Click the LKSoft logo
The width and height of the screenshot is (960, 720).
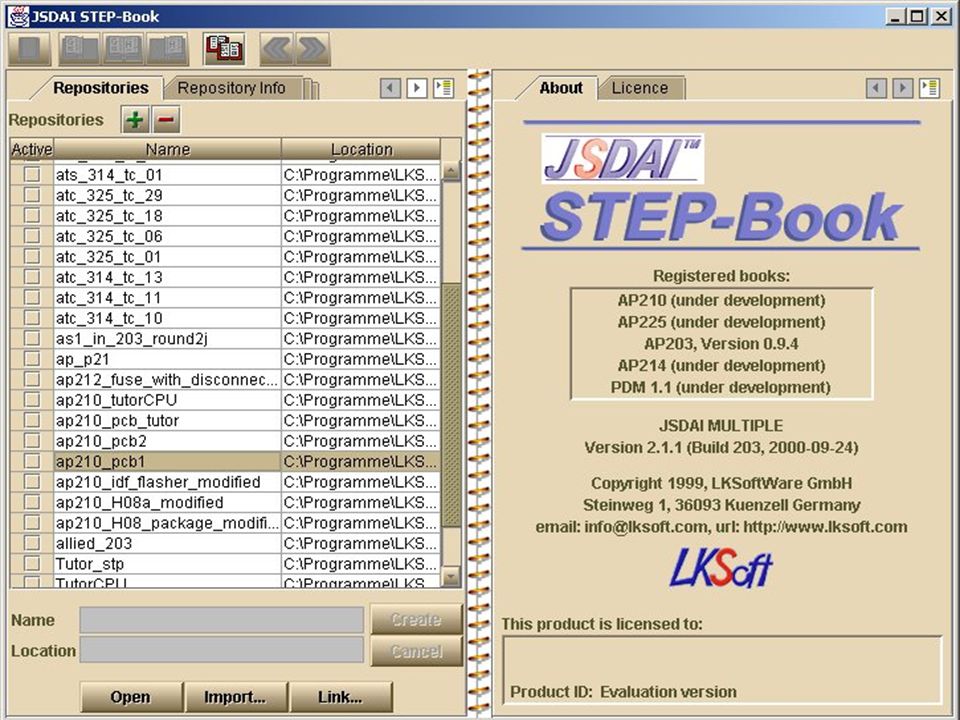pyautogui.click(x=720, y=568)
